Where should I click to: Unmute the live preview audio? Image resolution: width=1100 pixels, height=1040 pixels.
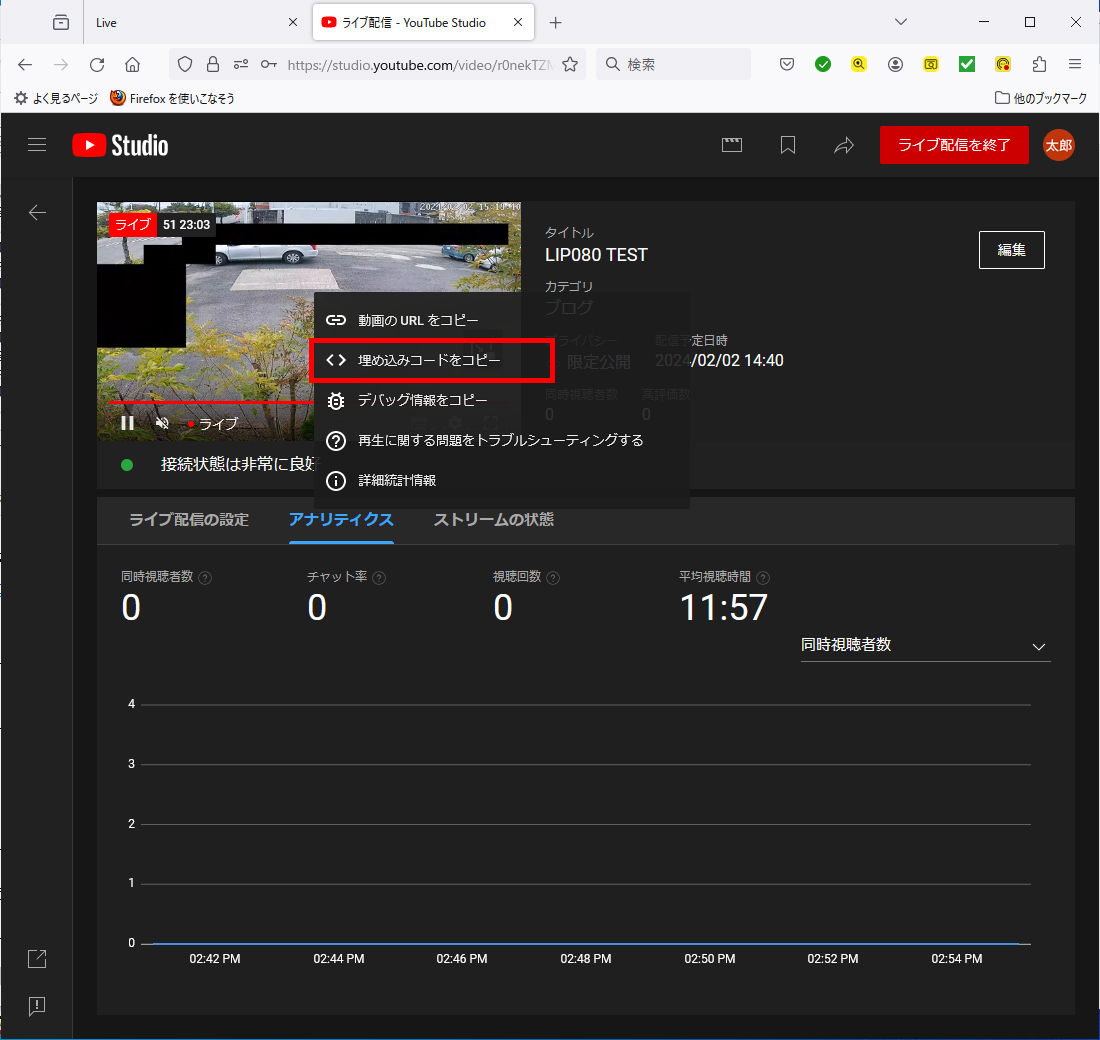162,423
